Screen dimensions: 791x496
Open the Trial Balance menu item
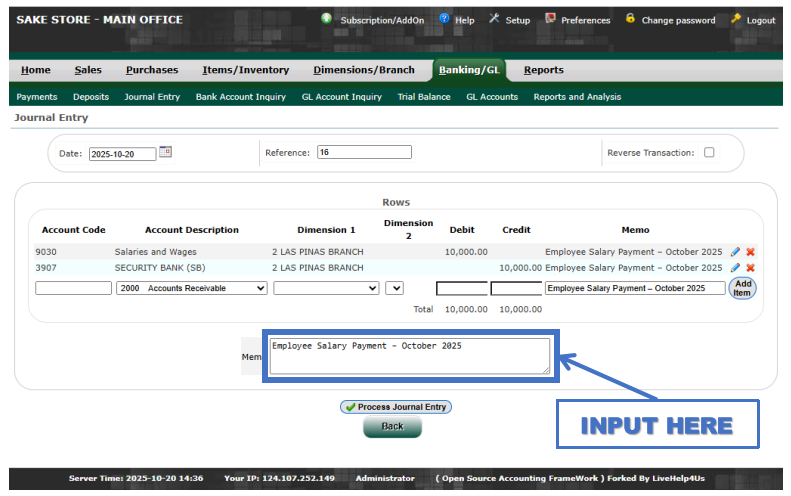423,97
